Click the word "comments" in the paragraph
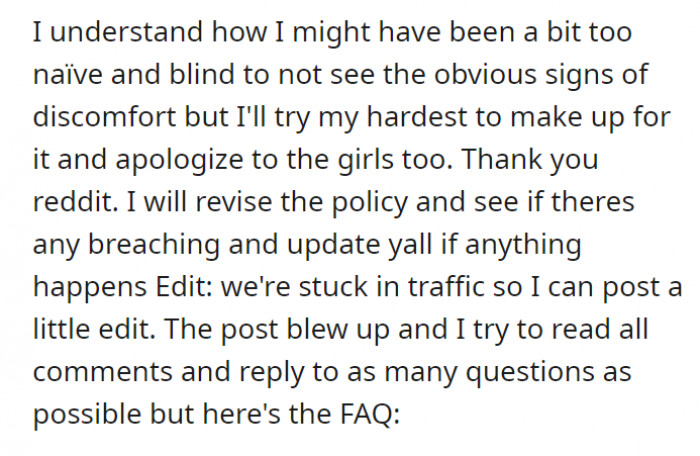The image size is (700, 456). click(103, 372)
